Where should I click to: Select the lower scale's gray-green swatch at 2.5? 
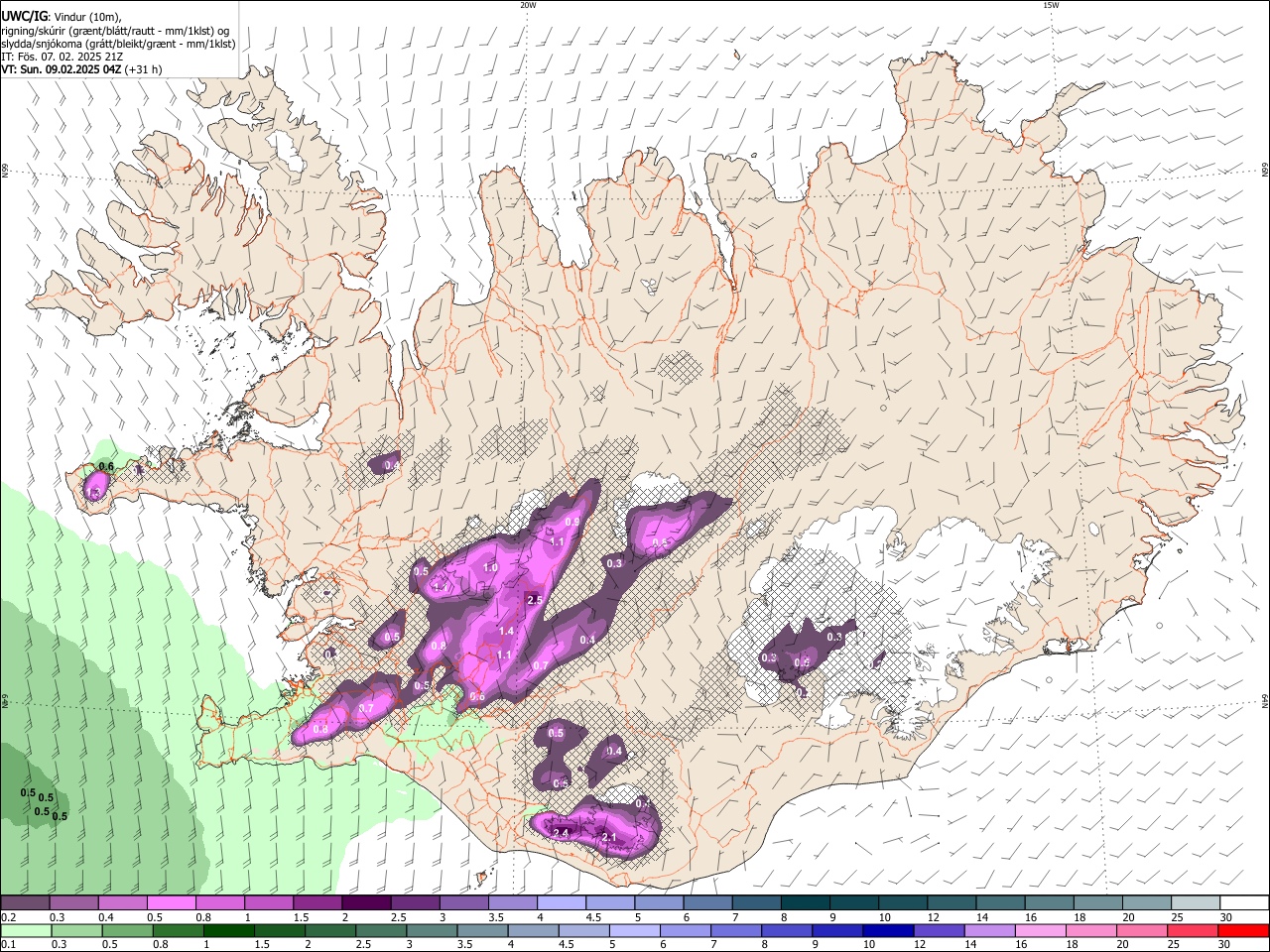pyautogui.click(x=381, y=931)
